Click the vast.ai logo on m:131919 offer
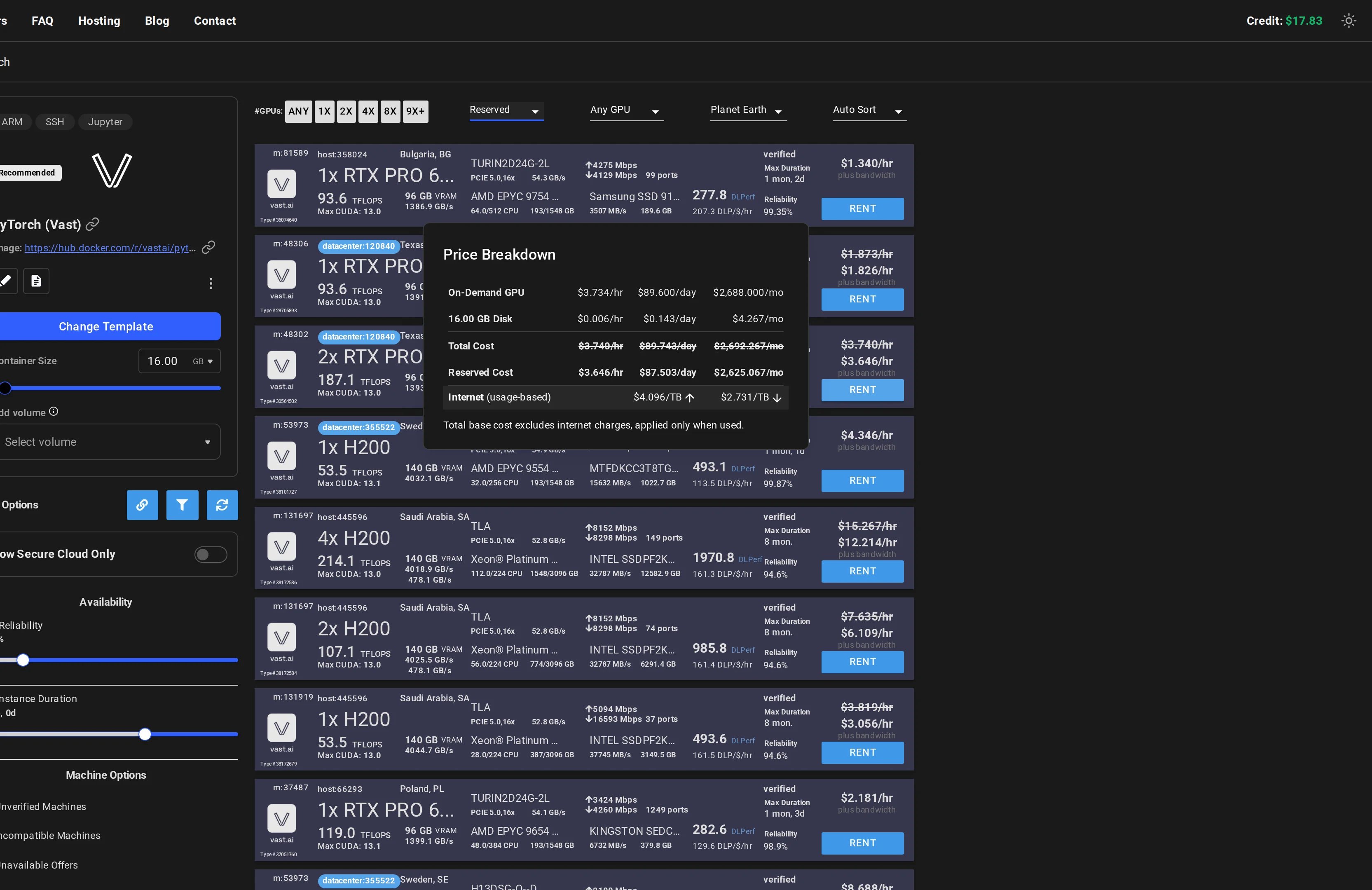 (281, 728)
